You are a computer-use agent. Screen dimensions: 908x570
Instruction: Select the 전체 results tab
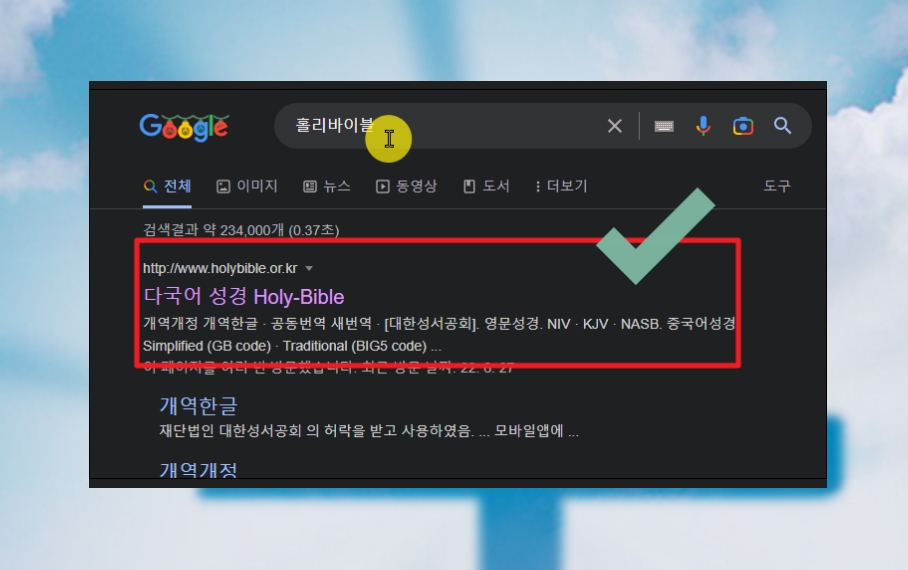click(167, 186)
